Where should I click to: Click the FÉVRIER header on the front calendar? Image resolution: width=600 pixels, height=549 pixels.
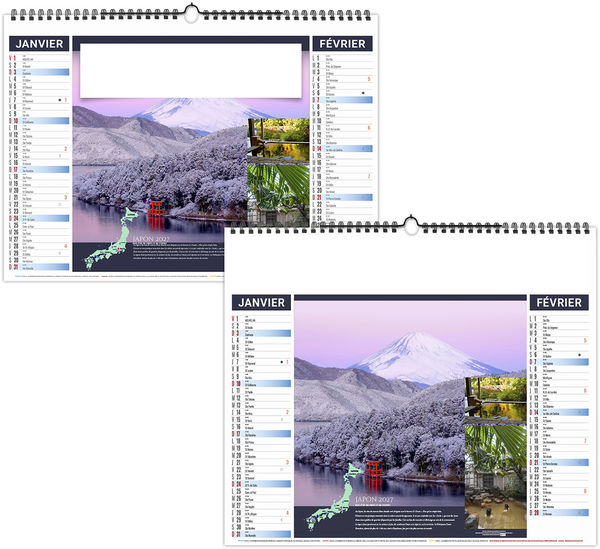(559, 303)
